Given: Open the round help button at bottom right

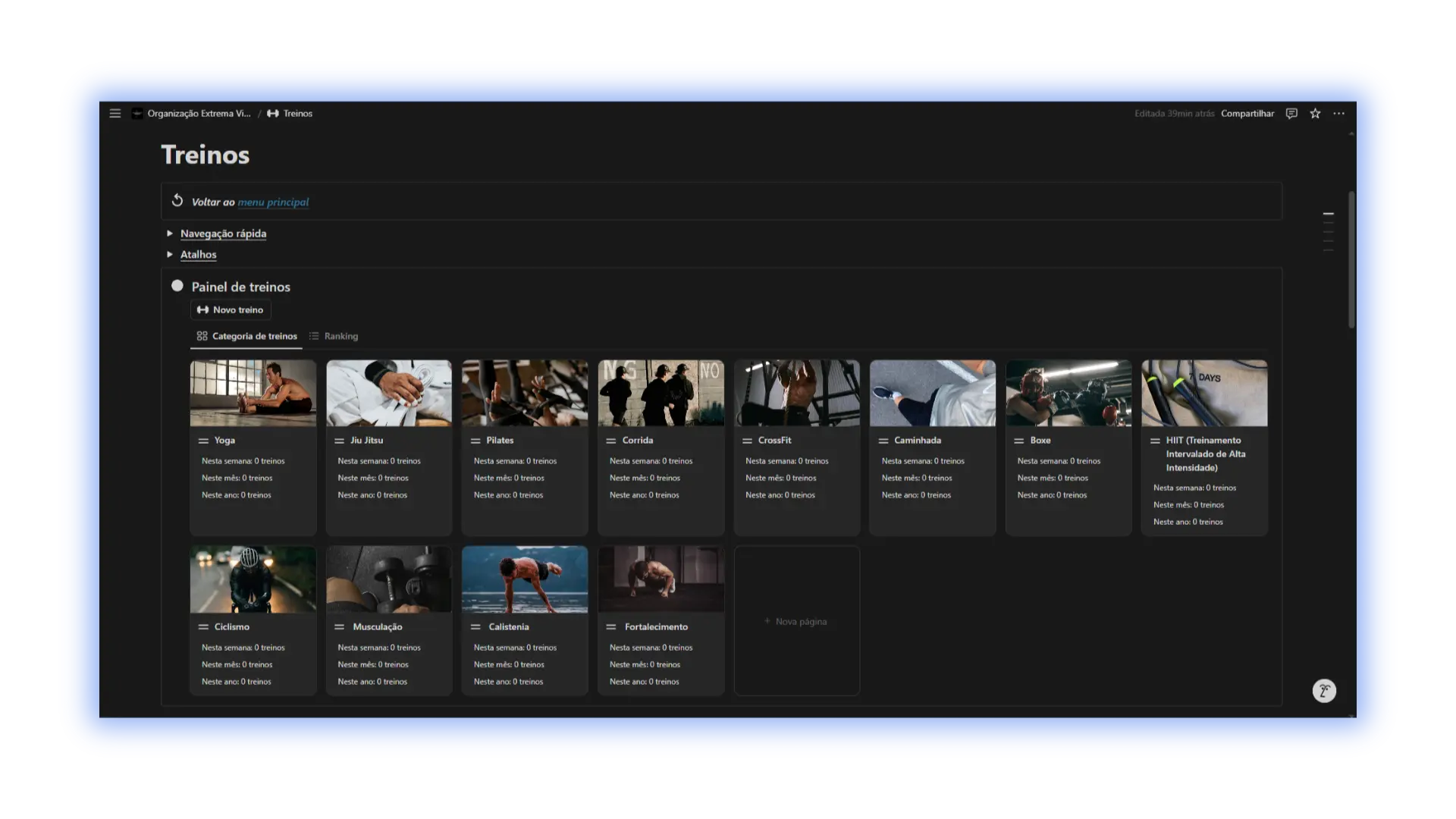Looking at the screenshot, I should [1324, 691].
